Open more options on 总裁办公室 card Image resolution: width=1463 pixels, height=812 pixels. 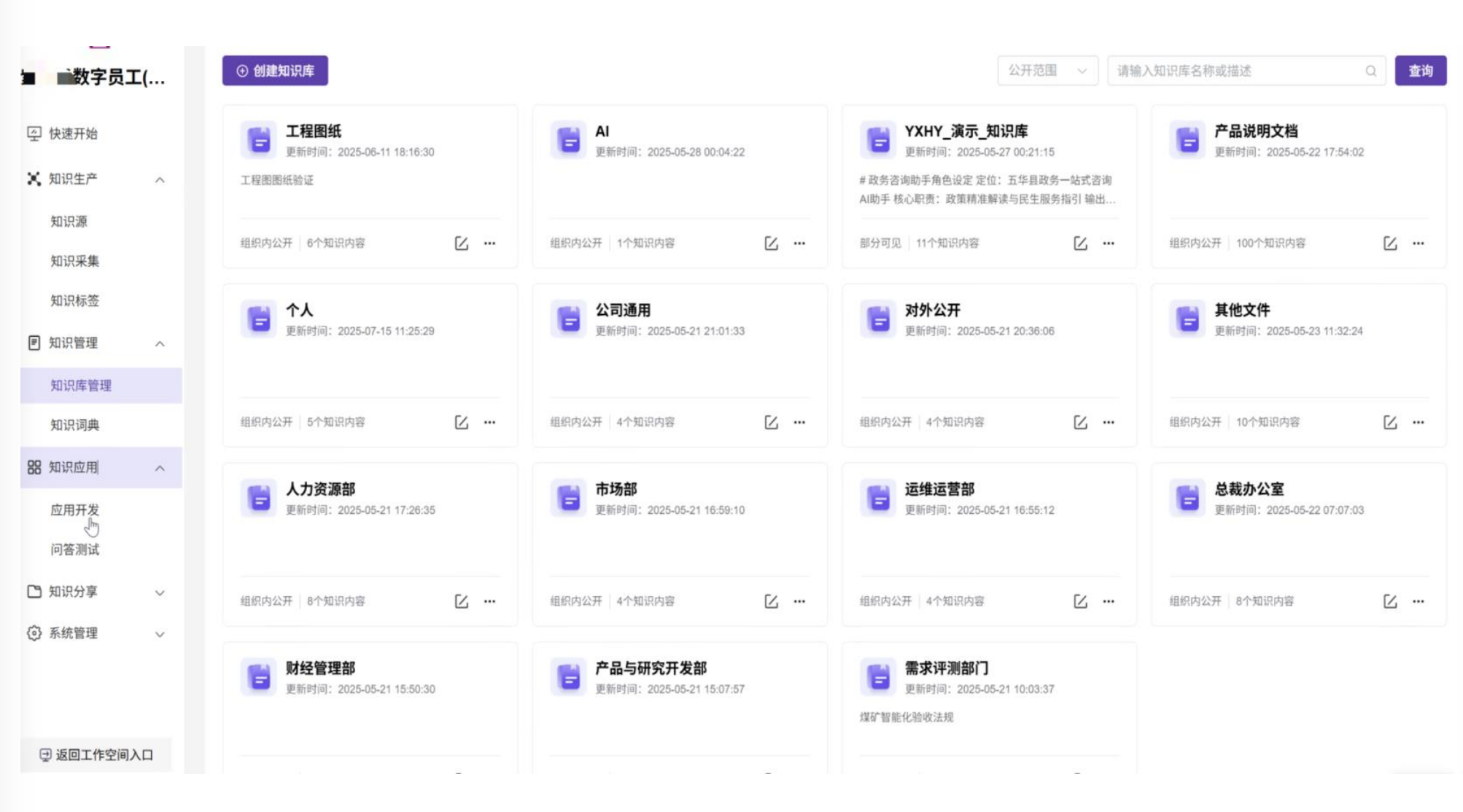(1418, 601)
